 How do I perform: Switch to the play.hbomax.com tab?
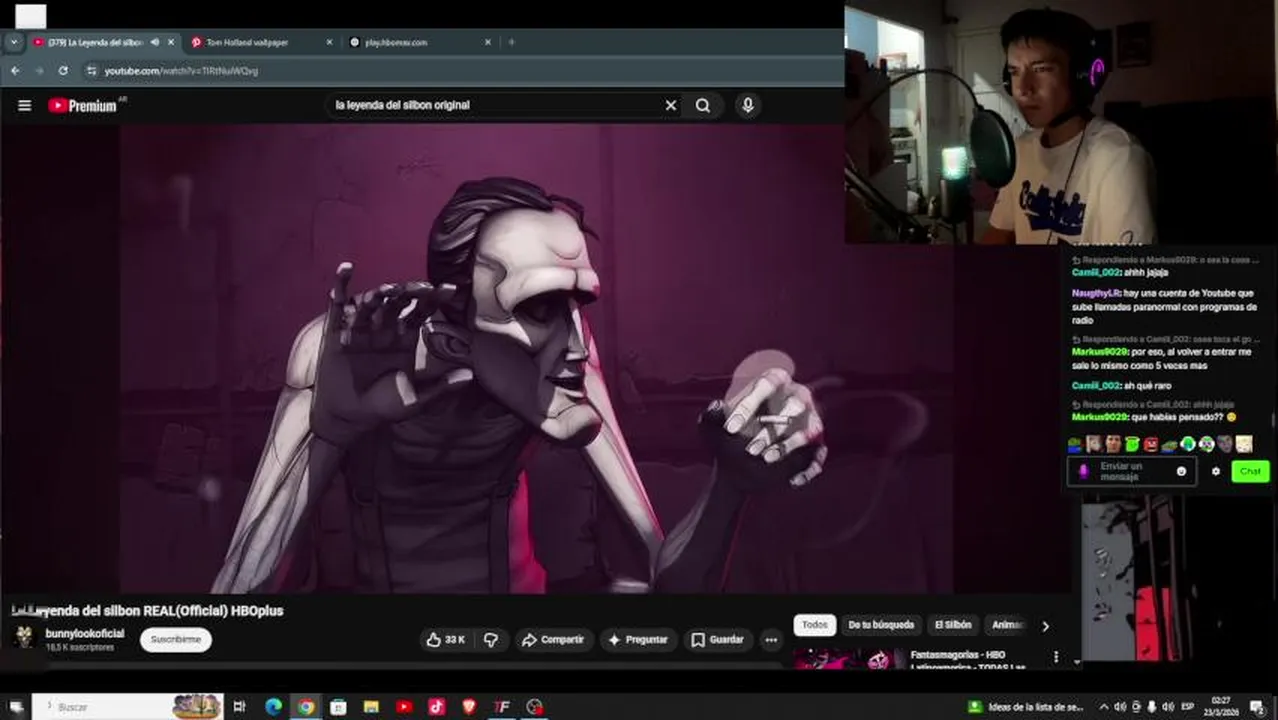(396, 42)
